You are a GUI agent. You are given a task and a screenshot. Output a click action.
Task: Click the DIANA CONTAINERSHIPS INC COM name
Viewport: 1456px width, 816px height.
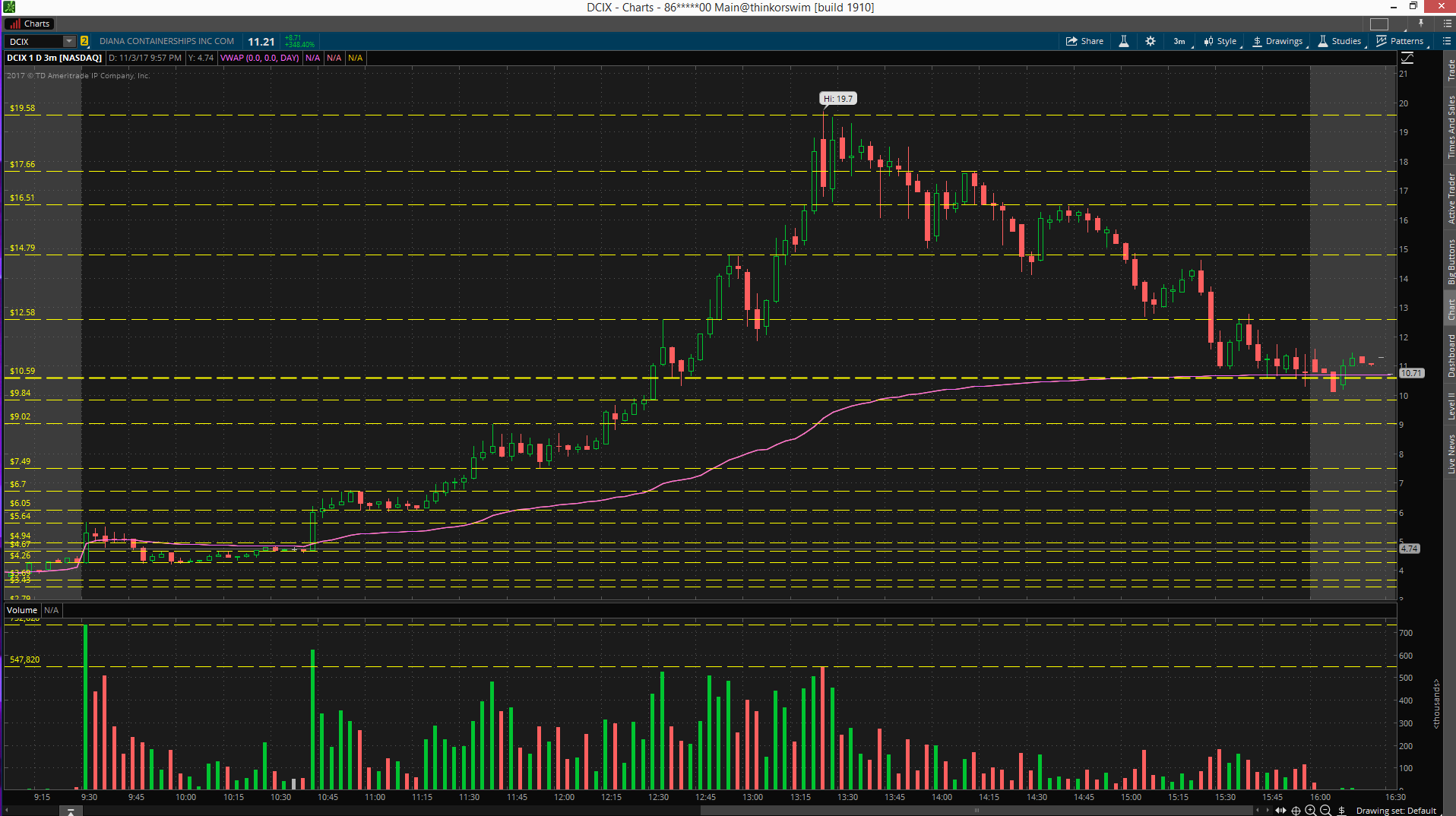[166, 41]
